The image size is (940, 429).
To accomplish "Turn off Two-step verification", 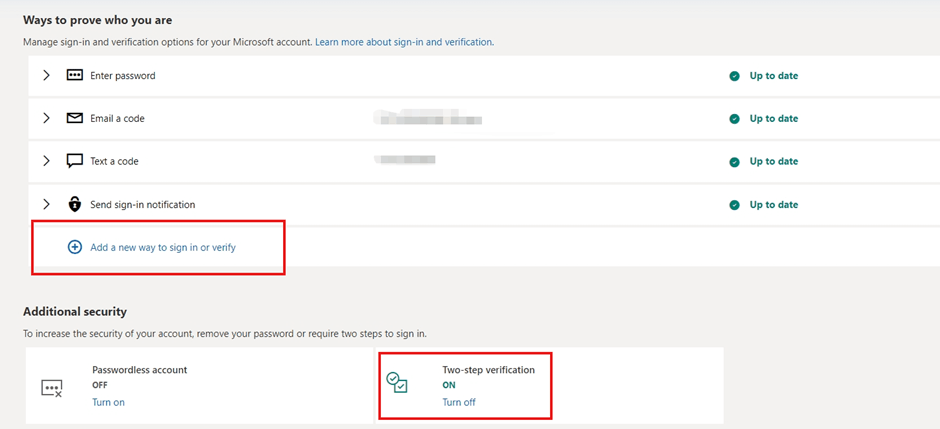I will (459, 402).
